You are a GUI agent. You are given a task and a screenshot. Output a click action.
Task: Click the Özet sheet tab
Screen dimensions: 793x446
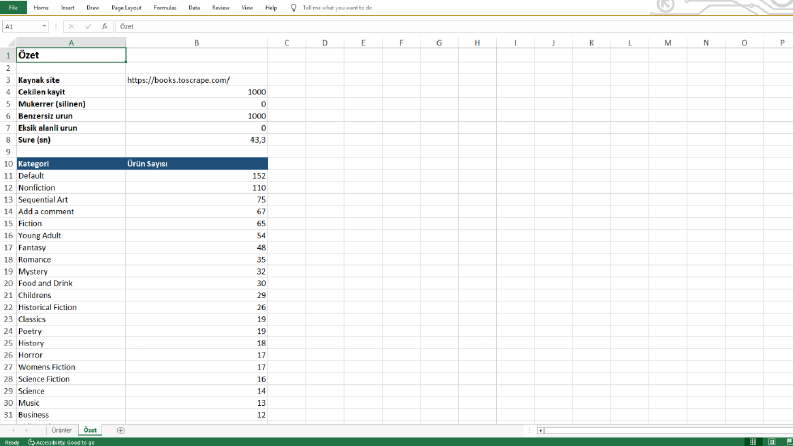pos(90,430)
